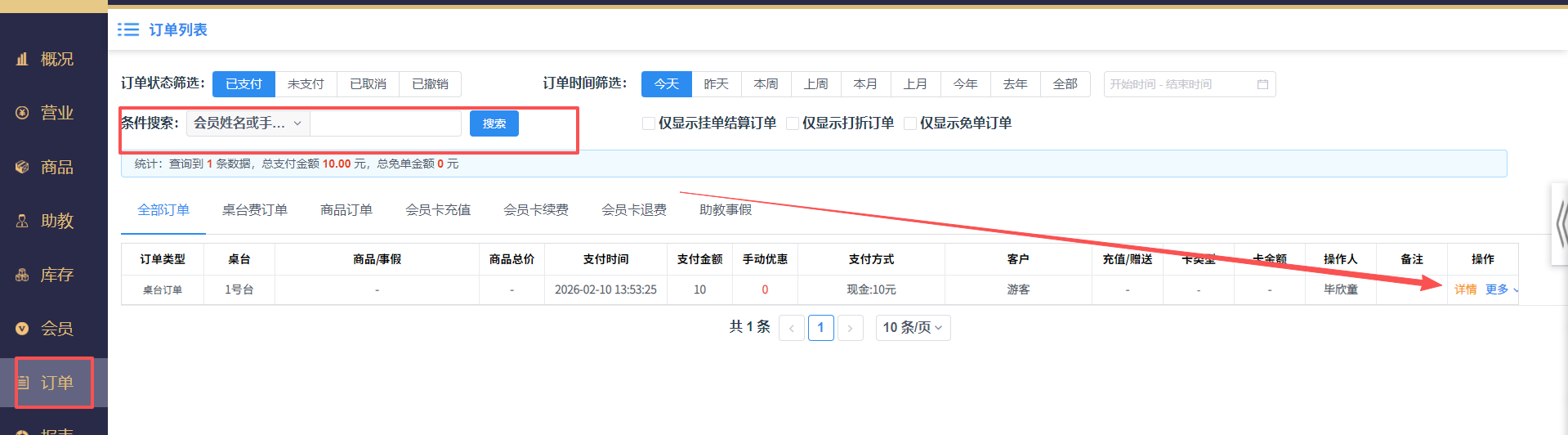Select 今天 time filter
The width and height of the screenshot is (1568, 435).
coord(667,84)
